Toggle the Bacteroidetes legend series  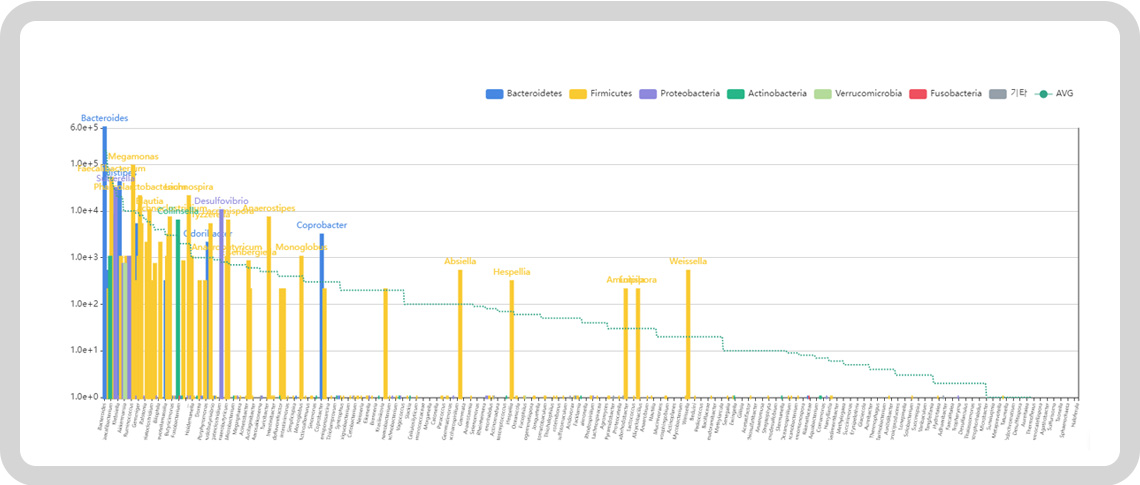coord(523,94)
